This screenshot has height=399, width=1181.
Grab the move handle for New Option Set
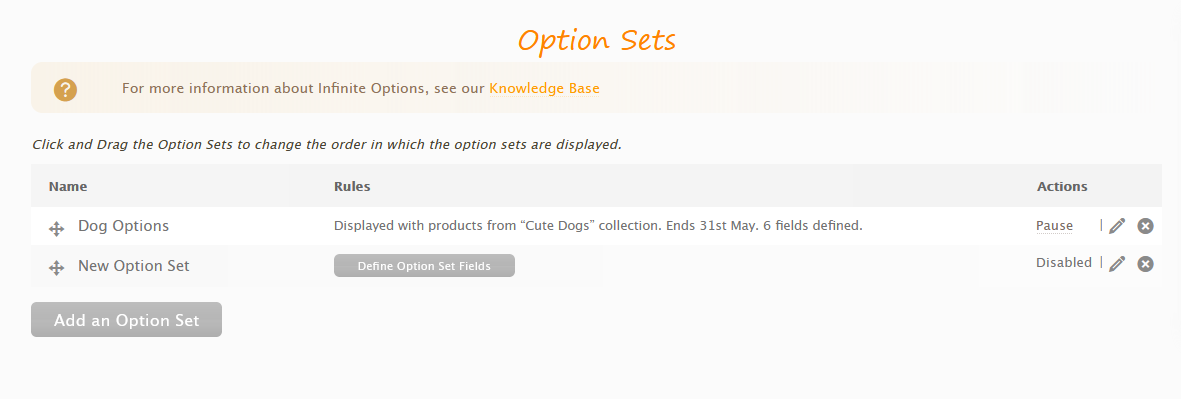[x=56, y=267]
